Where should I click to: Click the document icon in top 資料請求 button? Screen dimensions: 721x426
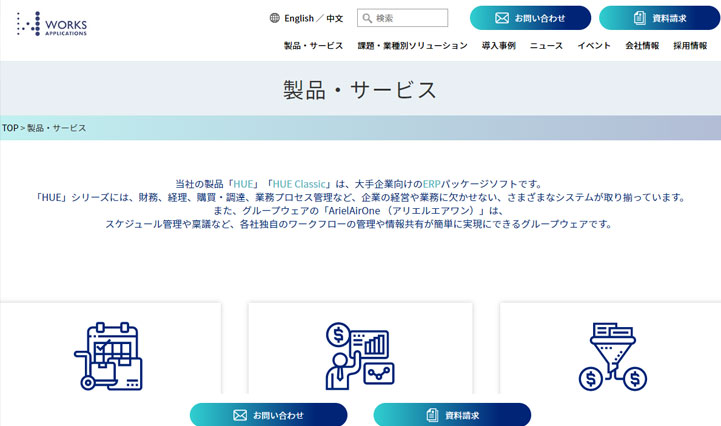640,18
